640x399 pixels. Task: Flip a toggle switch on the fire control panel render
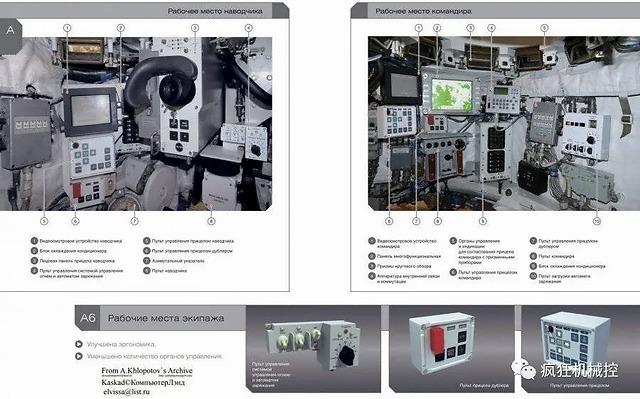pos(300,337)
